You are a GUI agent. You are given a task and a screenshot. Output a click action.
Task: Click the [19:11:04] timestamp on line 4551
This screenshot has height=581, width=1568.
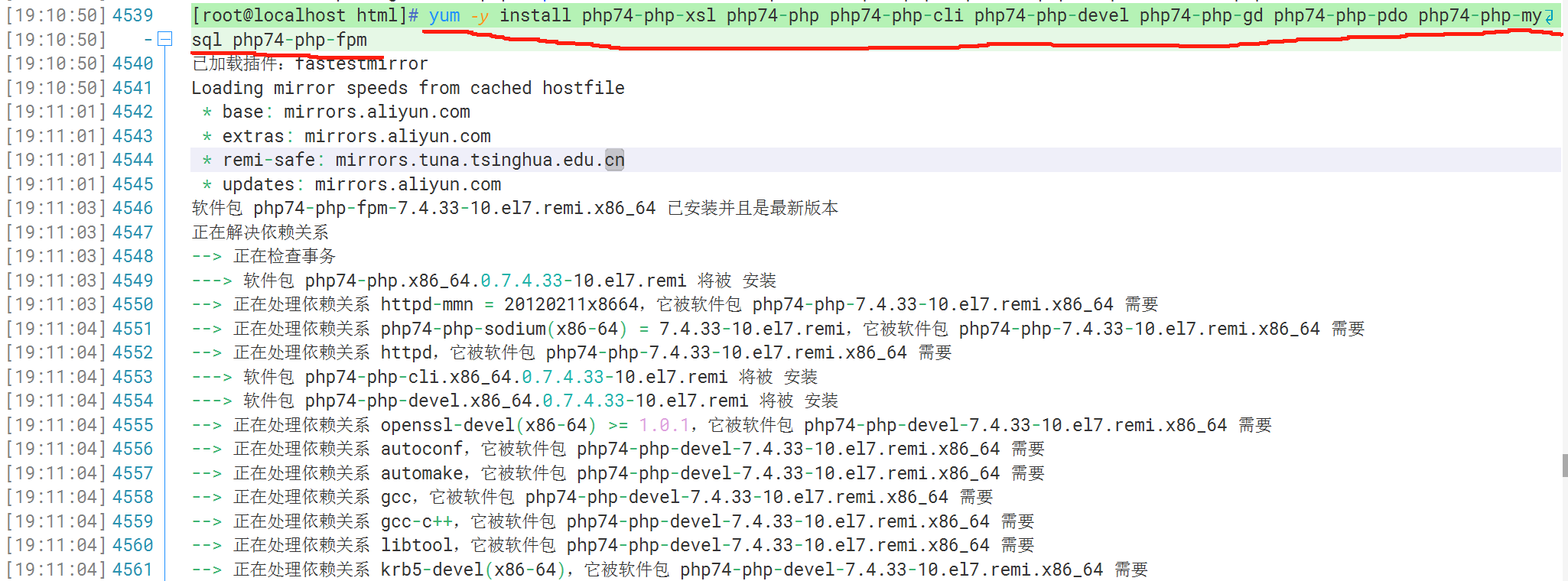56,329
